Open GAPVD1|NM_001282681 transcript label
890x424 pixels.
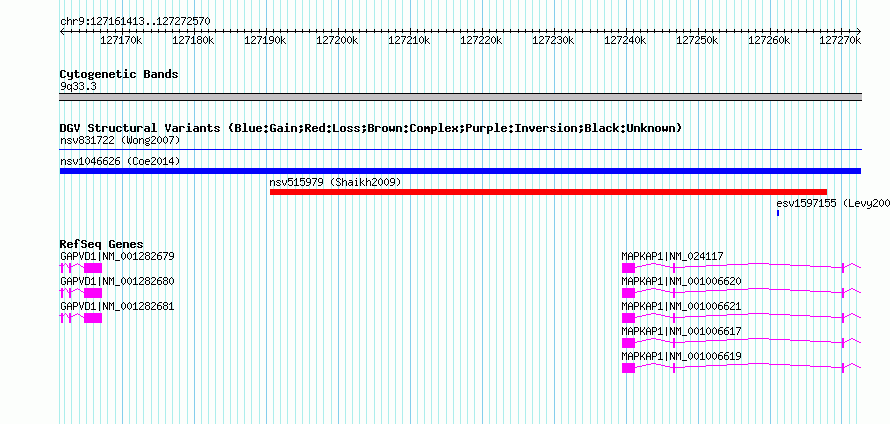click(117, 307)
